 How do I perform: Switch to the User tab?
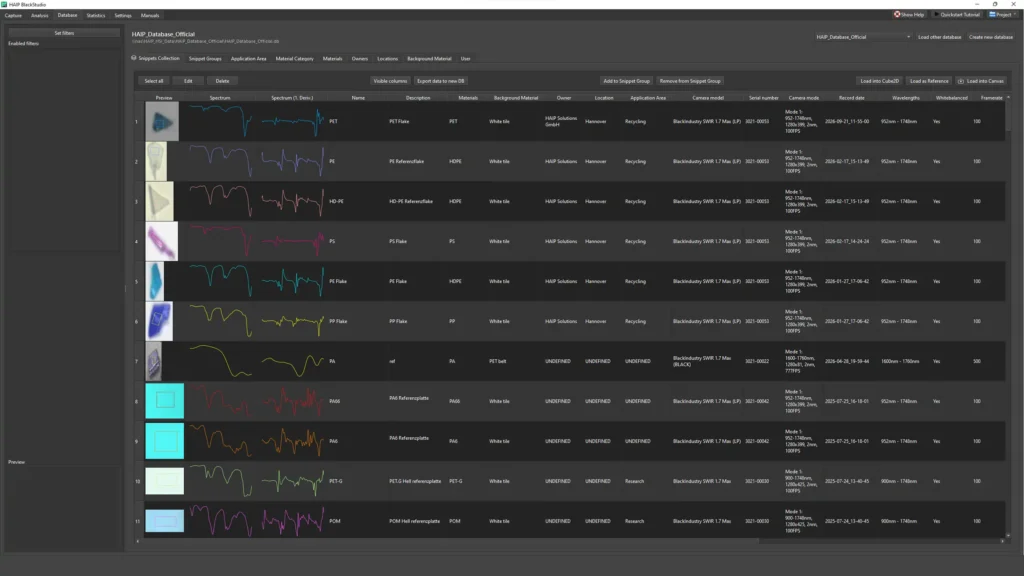[x=466, y=59]
